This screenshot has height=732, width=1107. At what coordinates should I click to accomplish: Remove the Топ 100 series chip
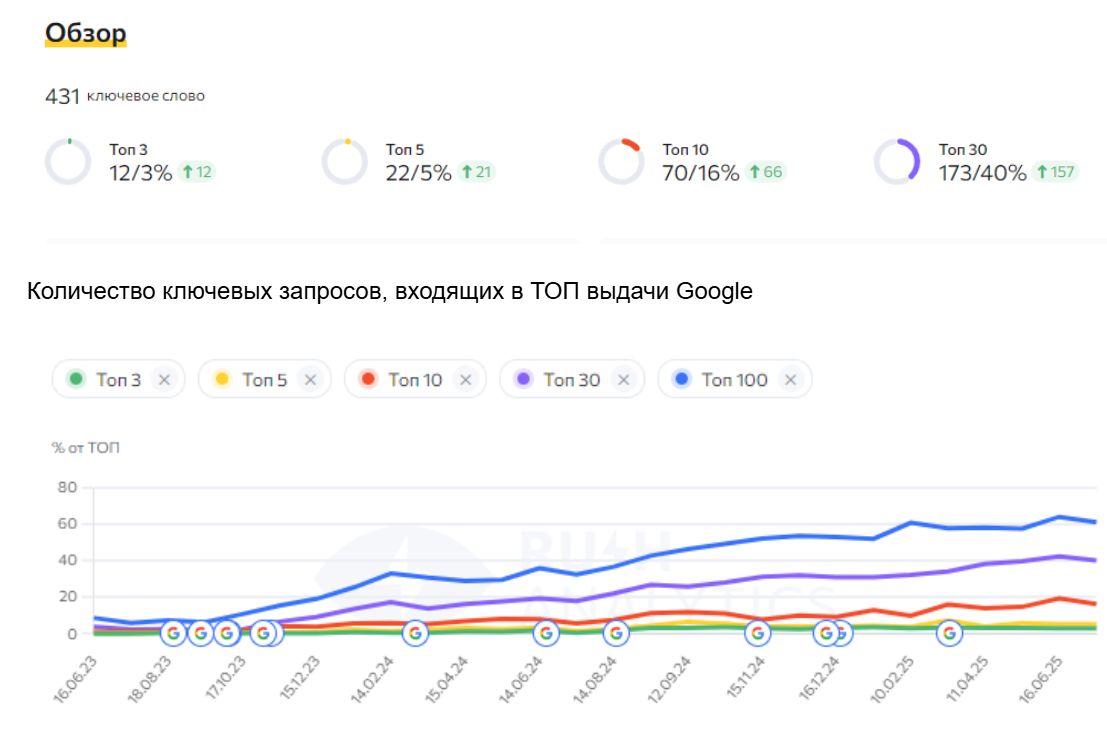(x=790, y=380)
